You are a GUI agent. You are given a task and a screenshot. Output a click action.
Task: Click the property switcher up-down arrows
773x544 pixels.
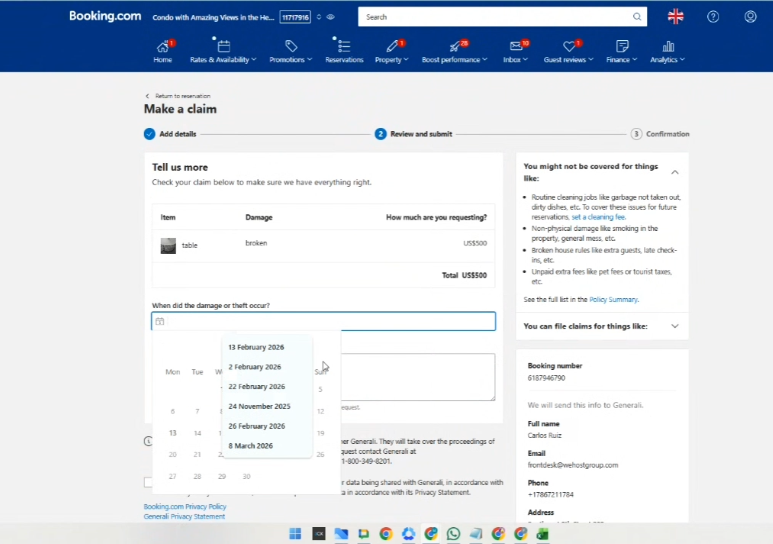coord(319,17)
